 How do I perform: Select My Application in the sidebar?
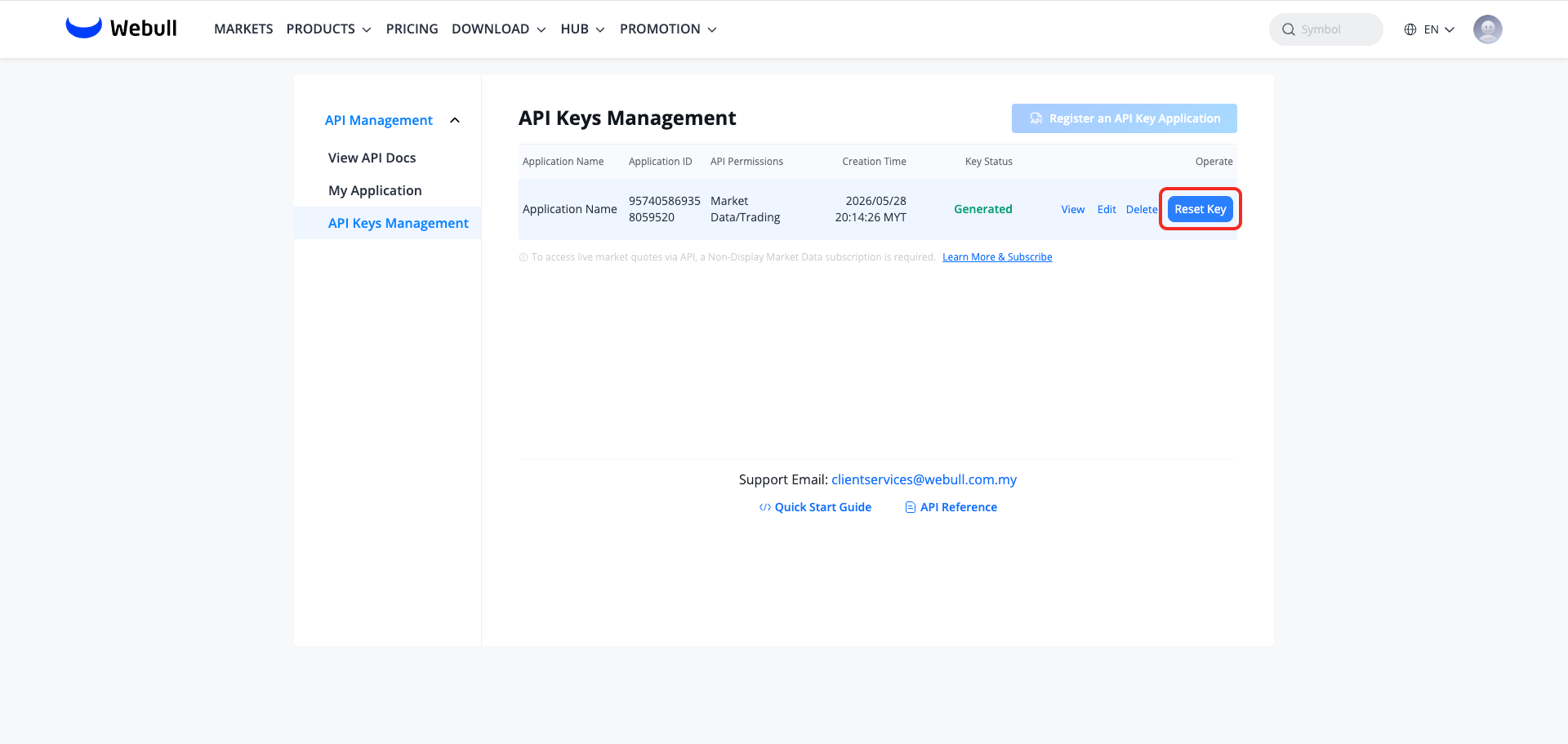click(x=375, y=190)
